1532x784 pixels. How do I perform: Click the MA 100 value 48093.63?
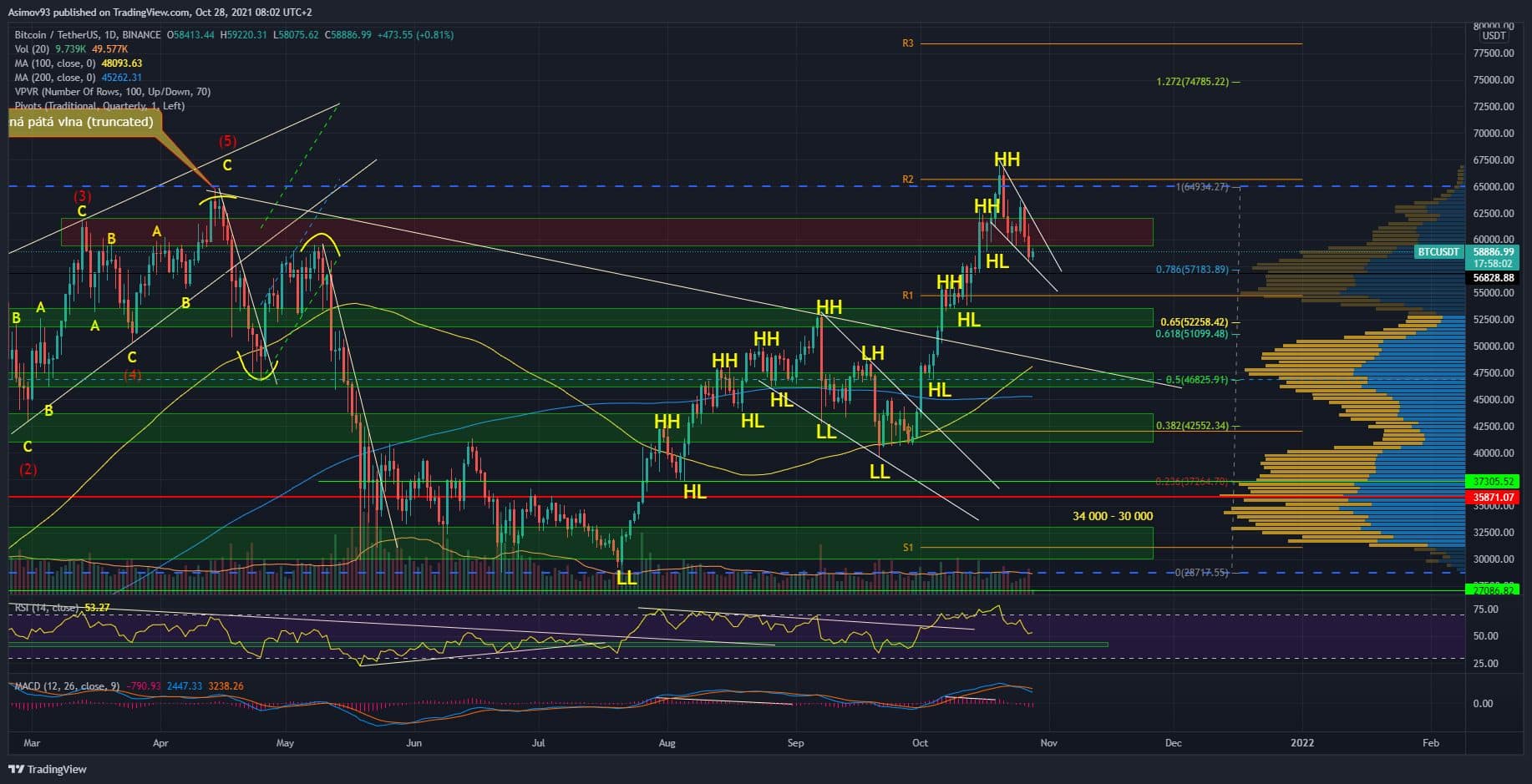(x=122, y=63)
